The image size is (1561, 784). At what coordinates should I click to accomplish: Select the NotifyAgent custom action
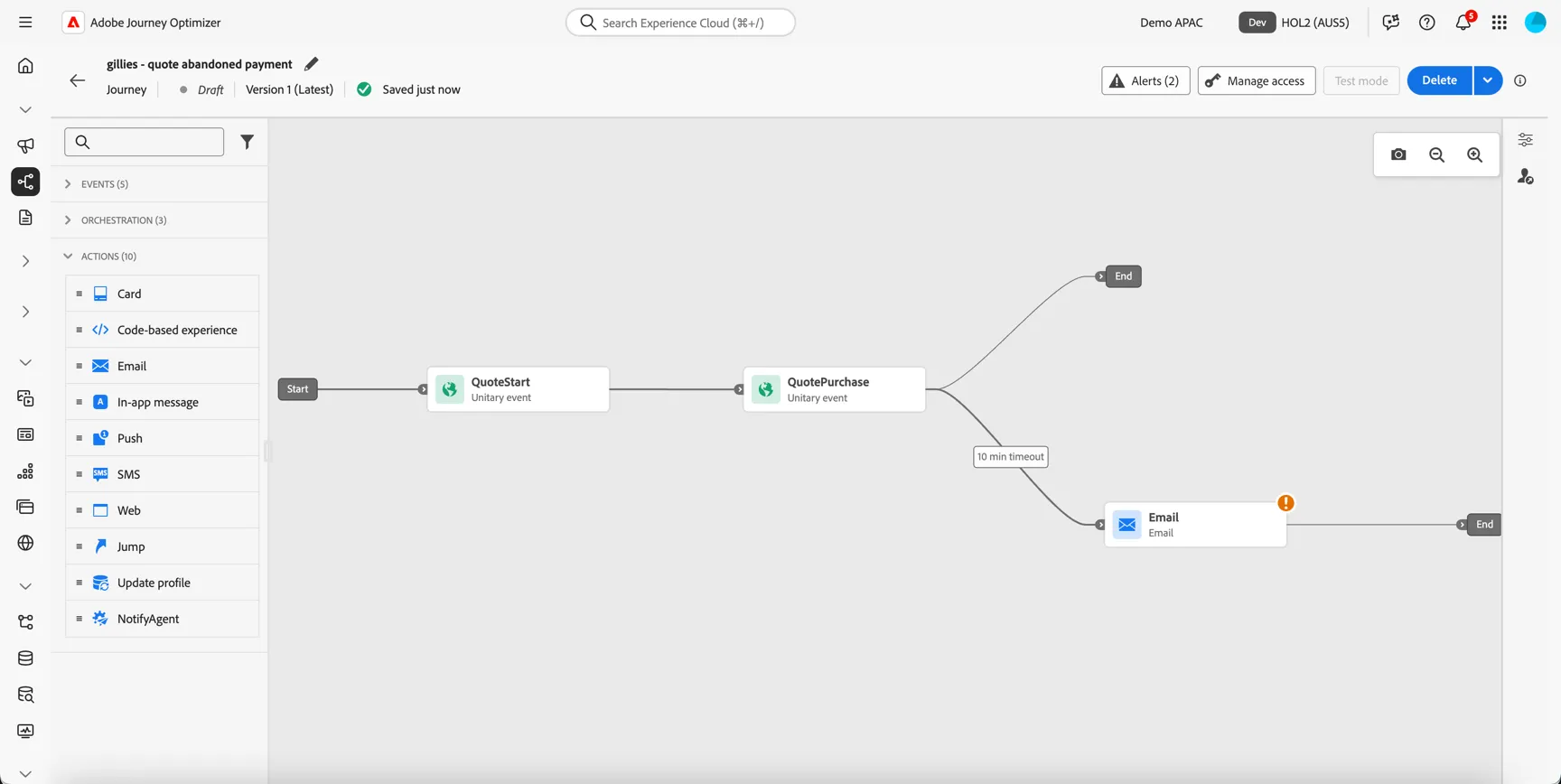coord(163,619)
